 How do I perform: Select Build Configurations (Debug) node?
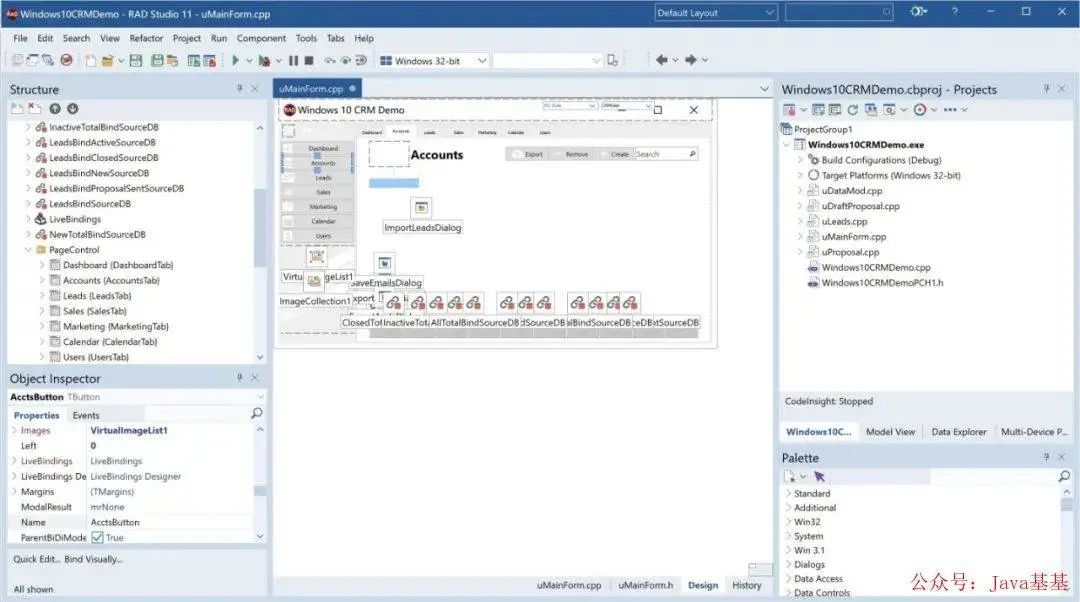click(881, 160)
